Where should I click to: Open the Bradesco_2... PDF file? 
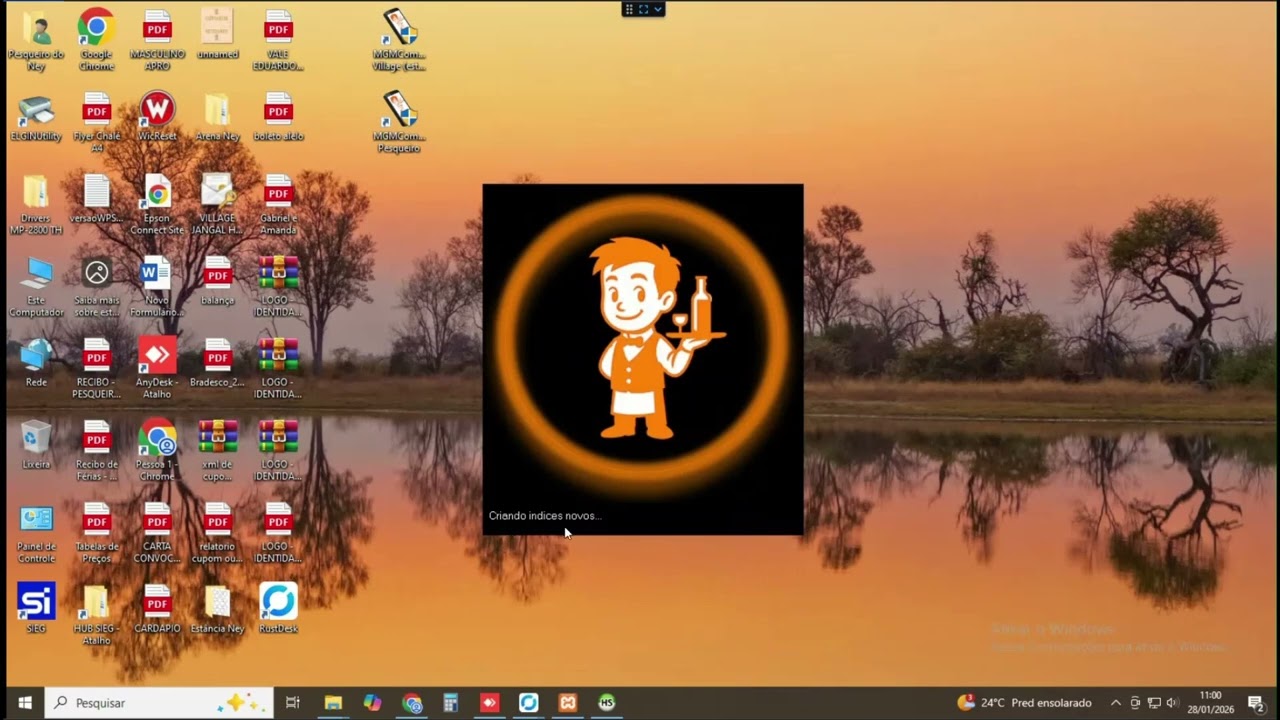[x=217, y=363]
